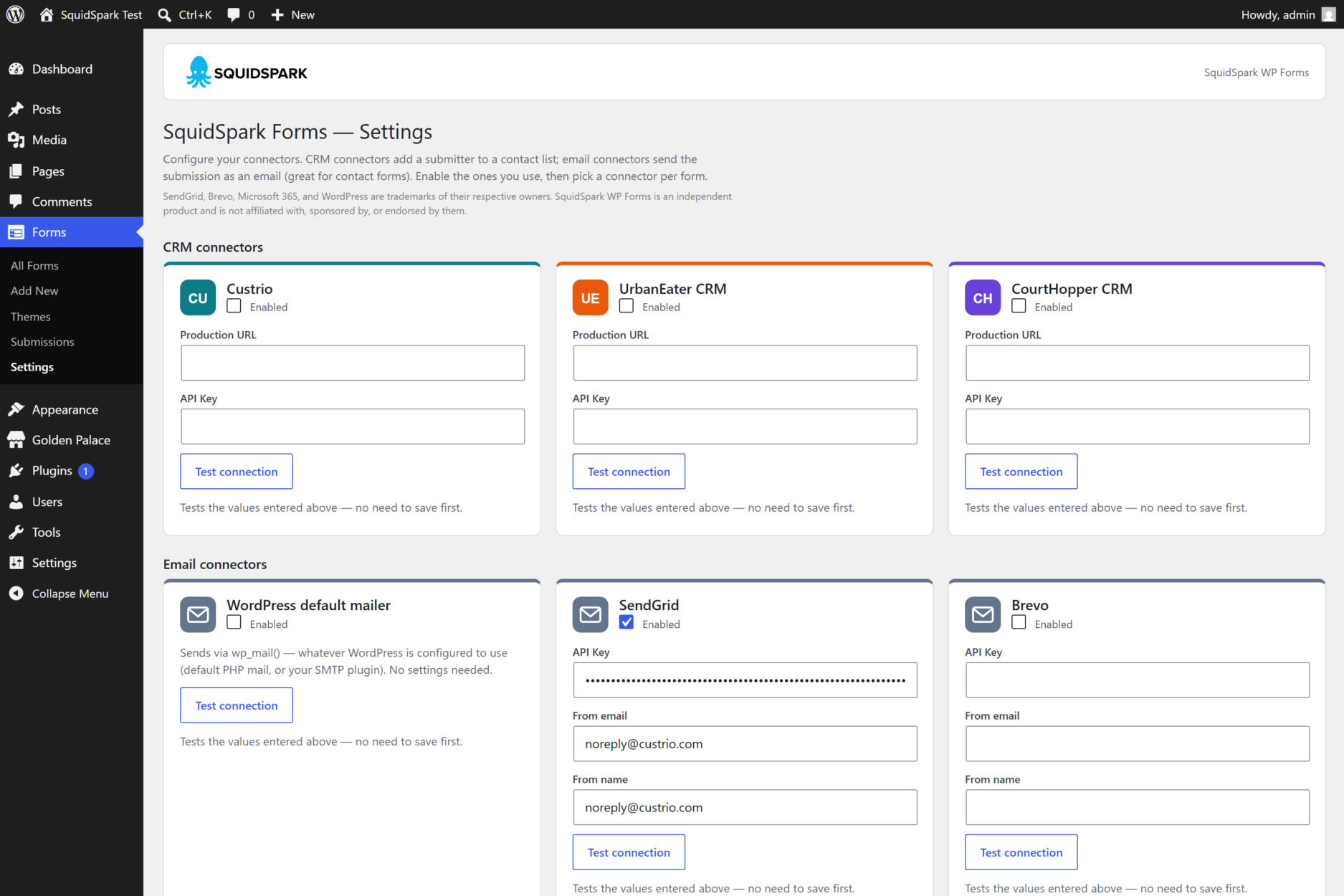Open All Forms submenu item
The image size is (1344, 896).
pos(34,265)
